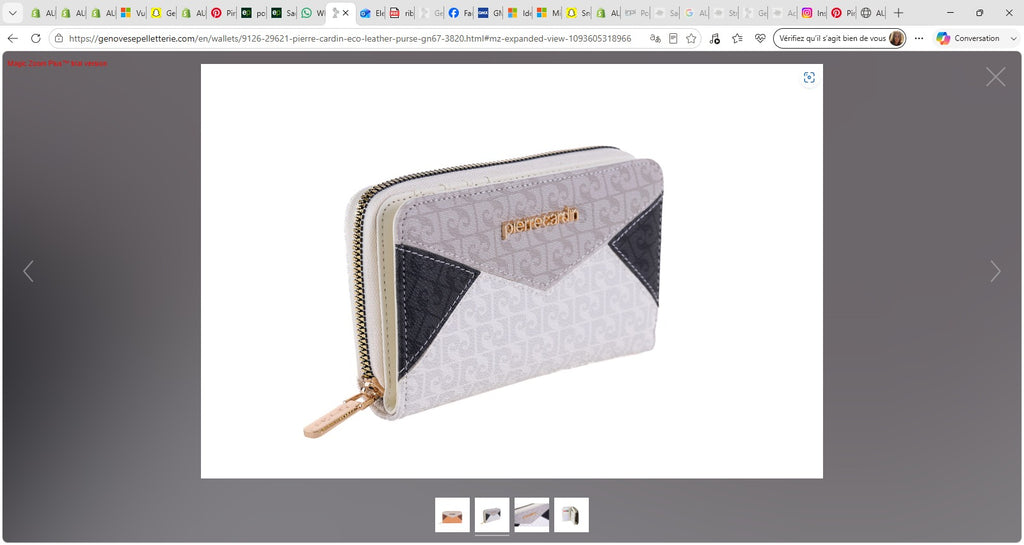Open immersive reader icon in address bar
The image size is (1024, 545).
673,39
